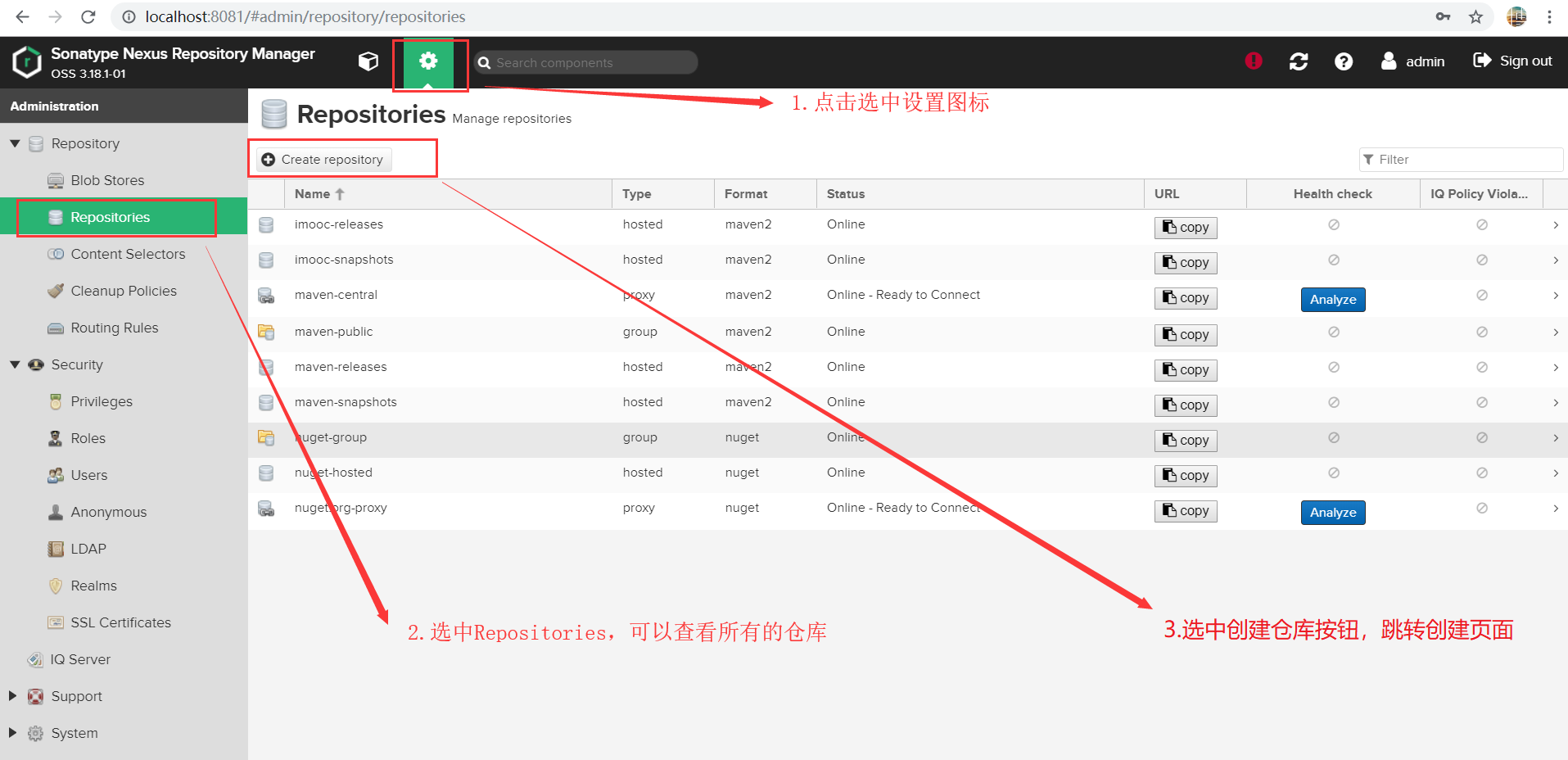The image size is (1568, 760).
Task: Click maven-central proxy repository icon
Action: pos(266,295)
